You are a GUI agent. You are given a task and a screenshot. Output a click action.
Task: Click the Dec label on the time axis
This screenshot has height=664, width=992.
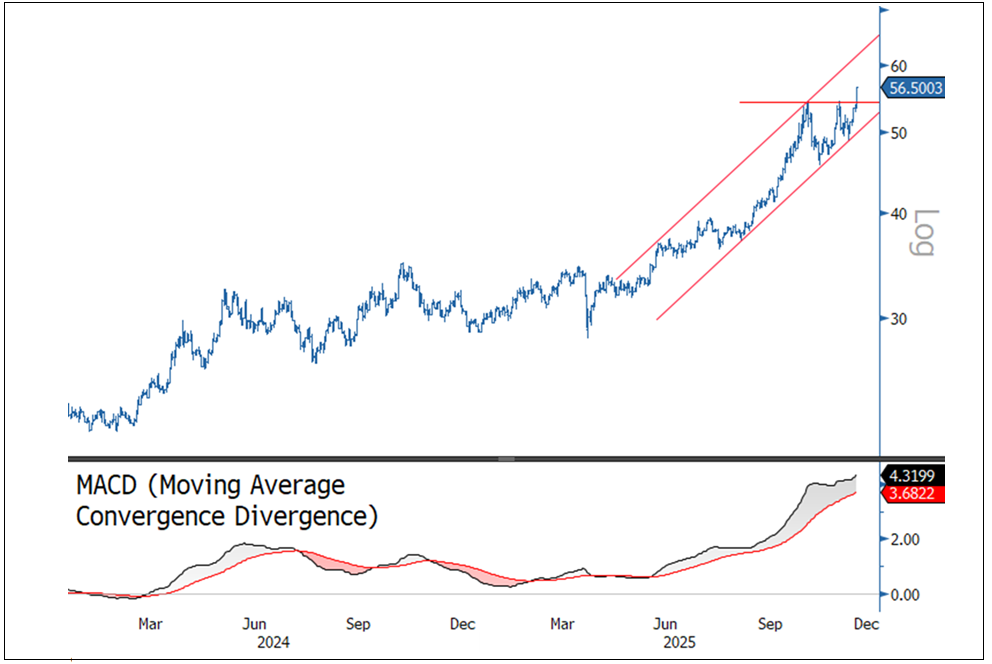(x=866, y=624)
